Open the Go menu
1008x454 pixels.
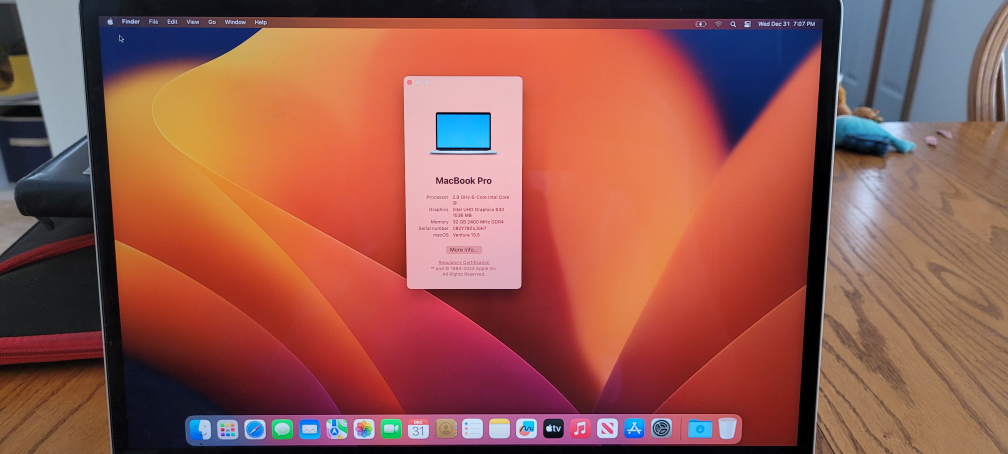click(x=212, y=22)
